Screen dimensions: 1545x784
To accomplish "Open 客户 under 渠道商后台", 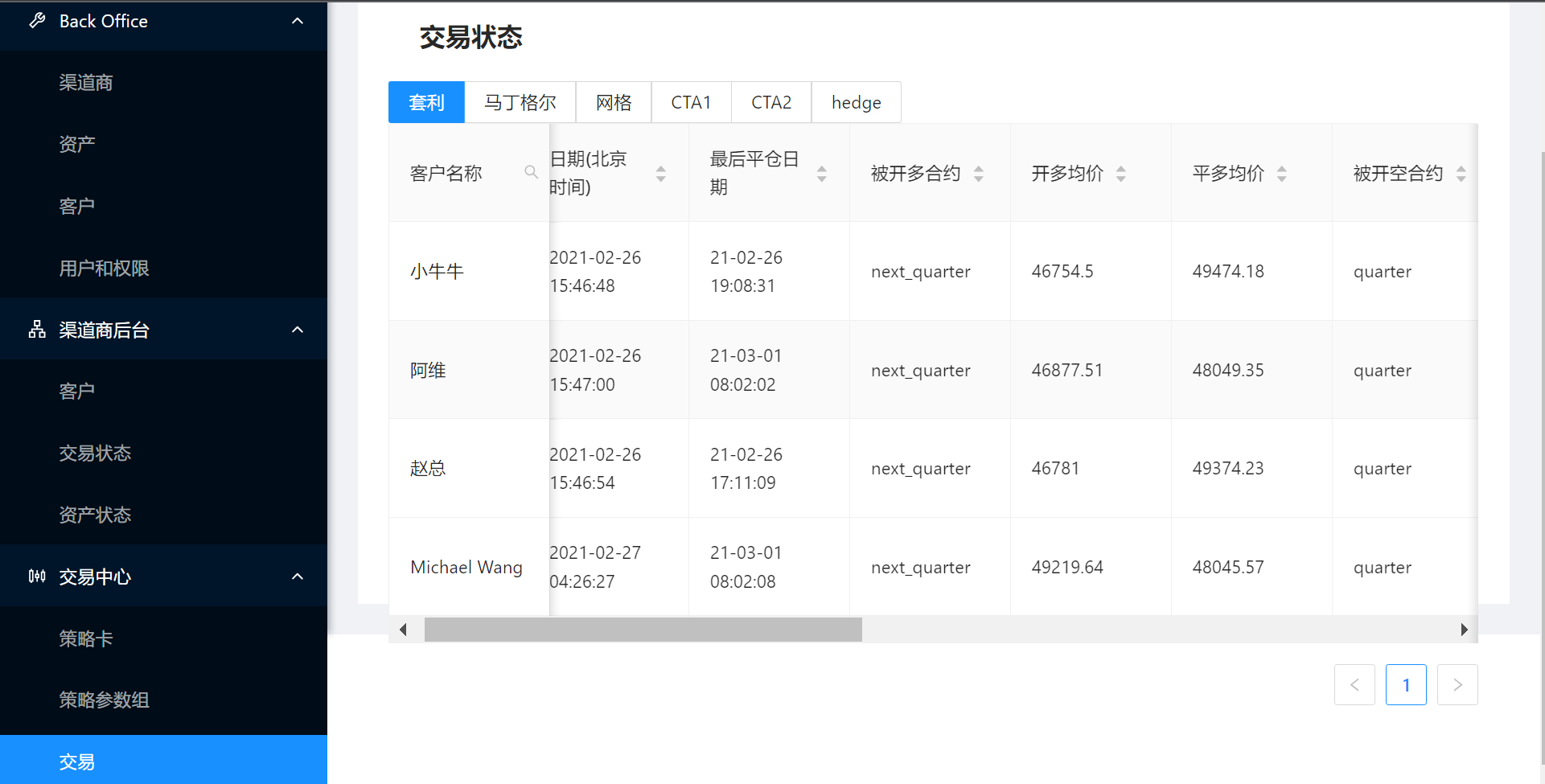I will (163, 391).
